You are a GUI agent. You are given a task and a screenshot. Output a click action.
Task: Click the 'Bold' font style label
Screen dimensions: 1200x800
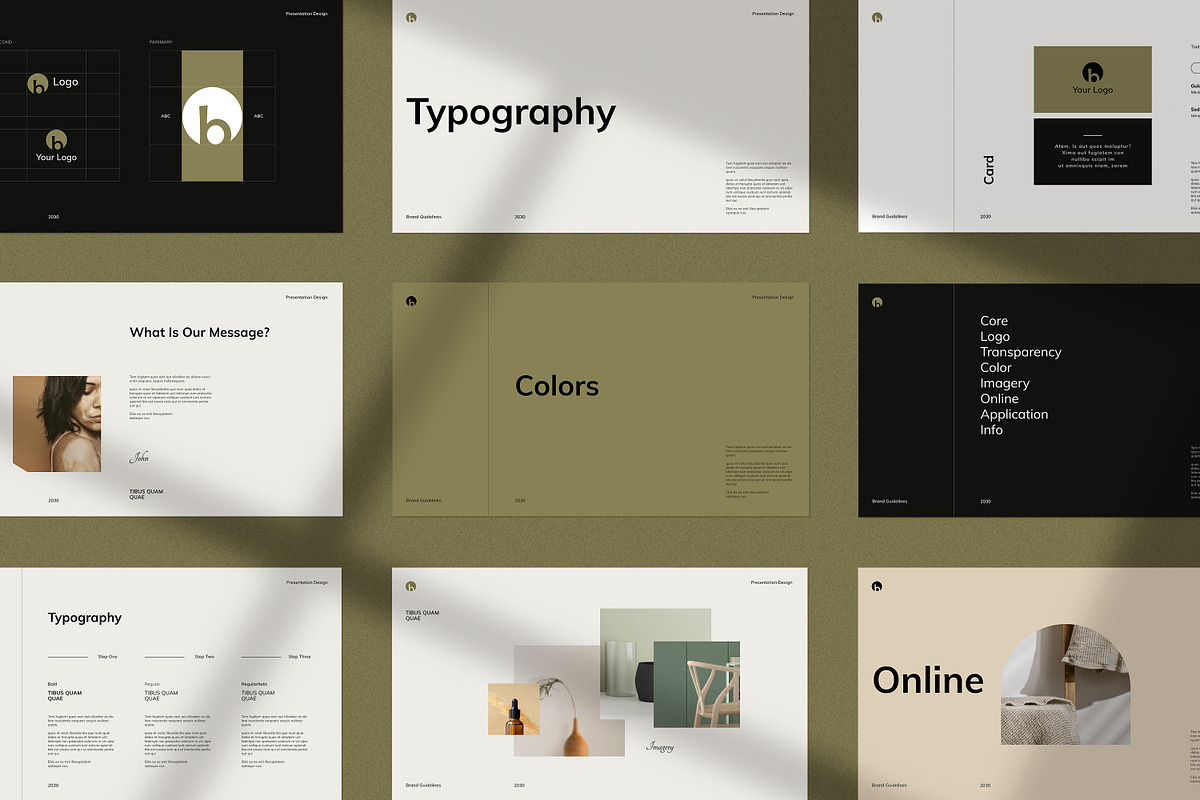tap(53, 684)
